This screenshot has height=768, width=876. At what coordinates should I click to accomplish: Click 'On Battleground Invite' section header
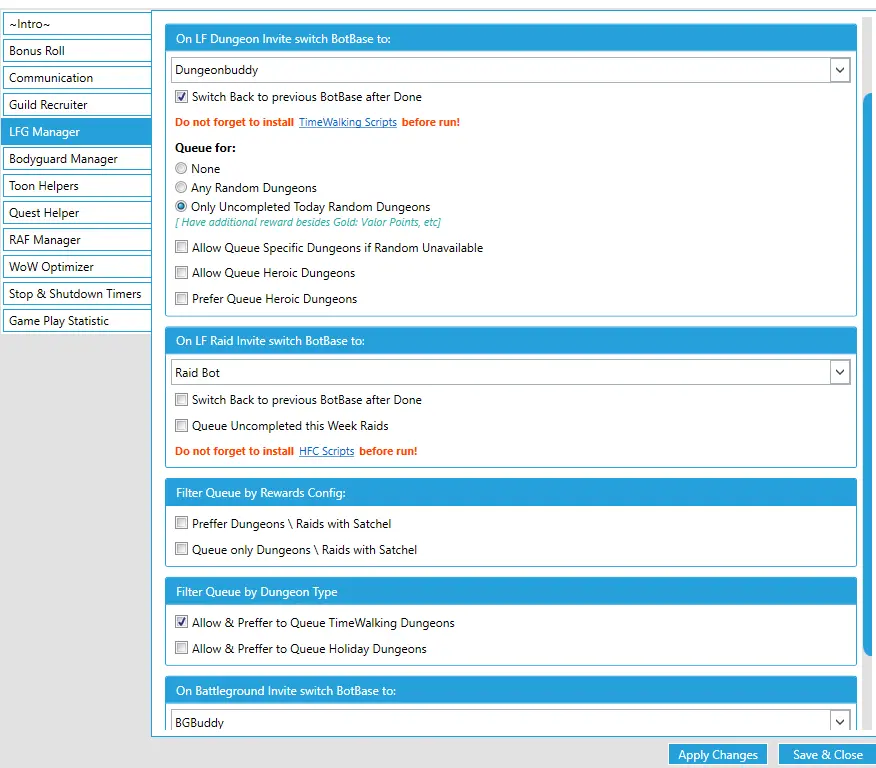[511, 691]
